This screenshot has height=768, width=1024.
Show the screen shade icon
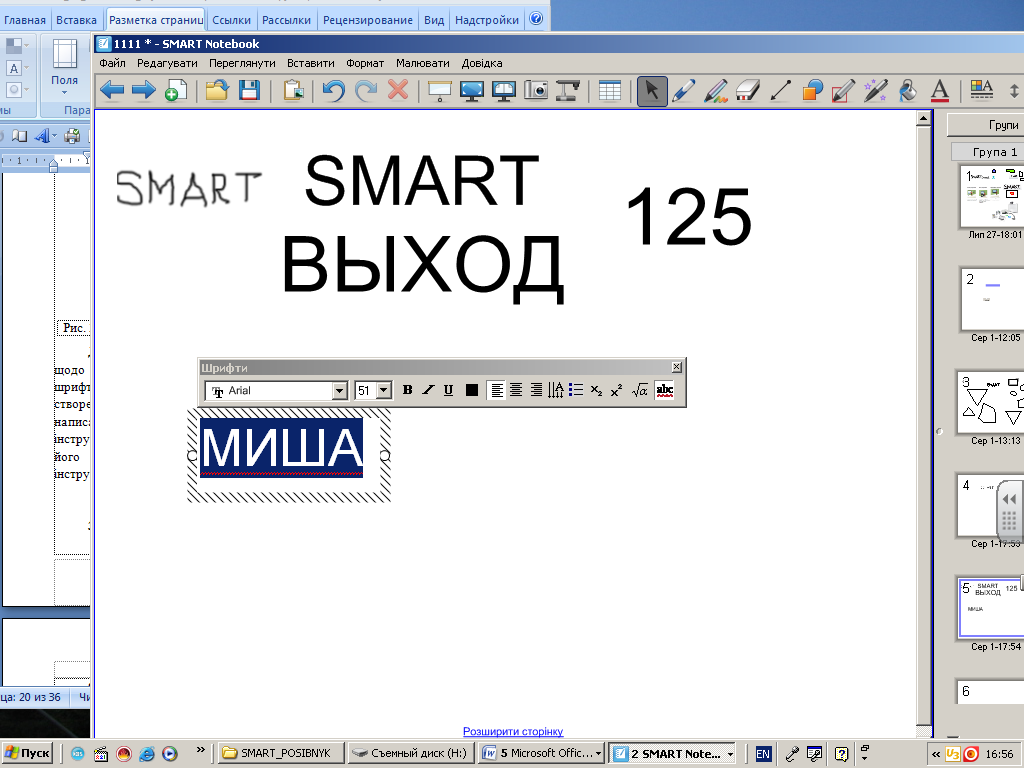440,90
